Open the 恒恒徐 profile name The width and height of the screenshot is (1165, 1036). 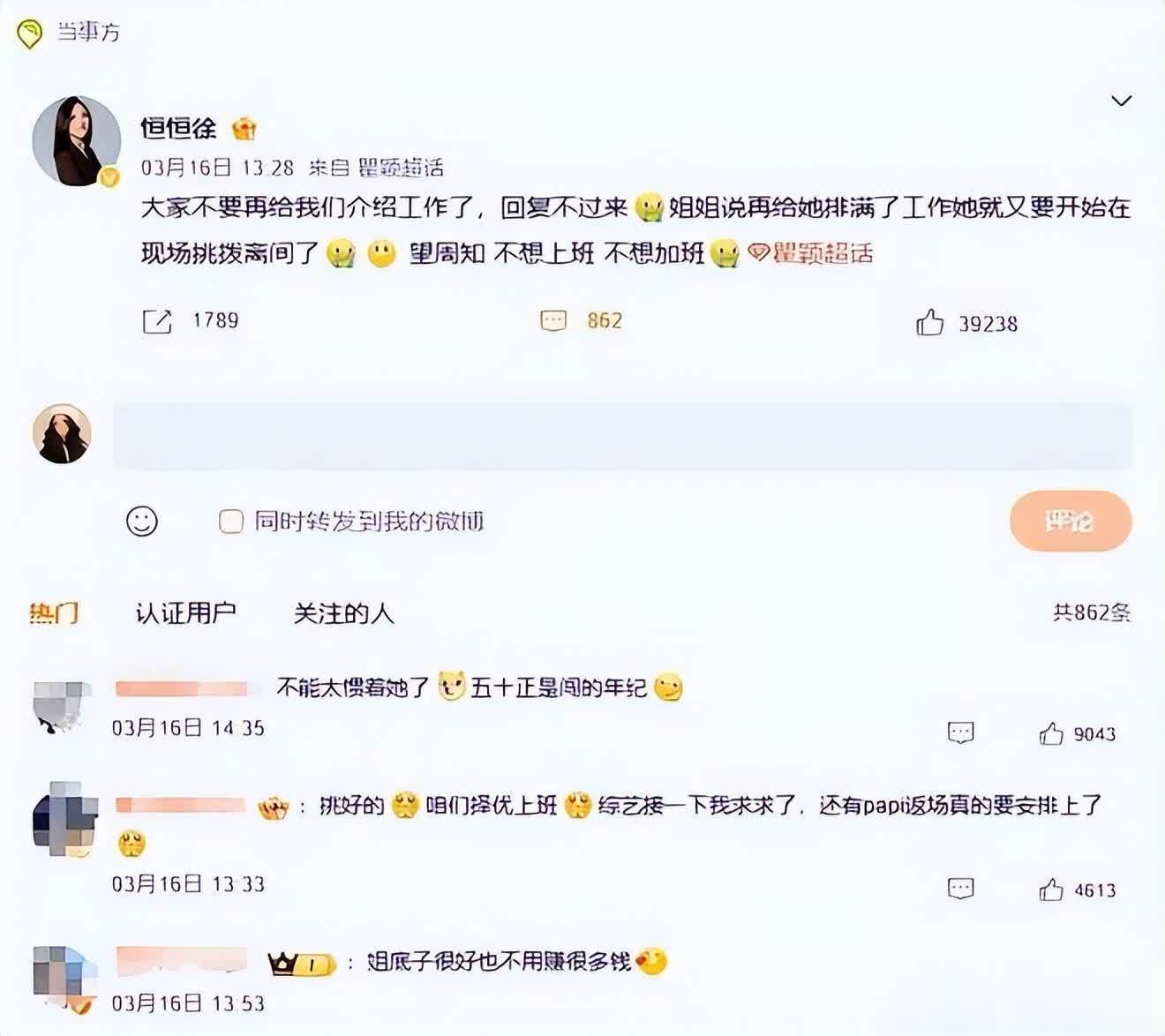tap(178, 128)
